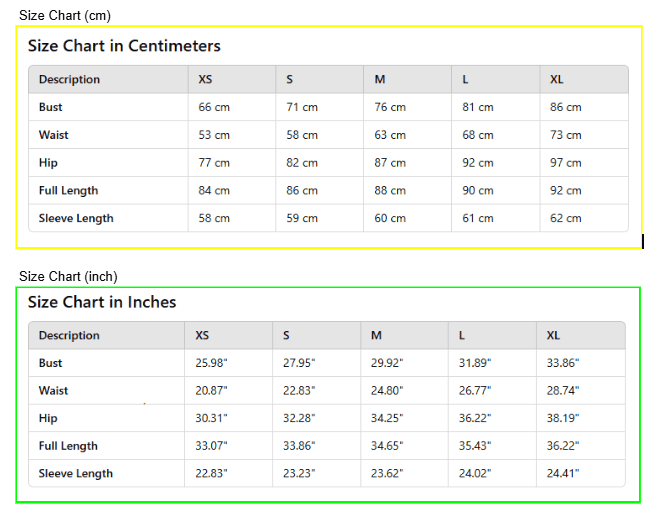
Task: Click the 35.43" Full Length cell under L
Action: 475,446
